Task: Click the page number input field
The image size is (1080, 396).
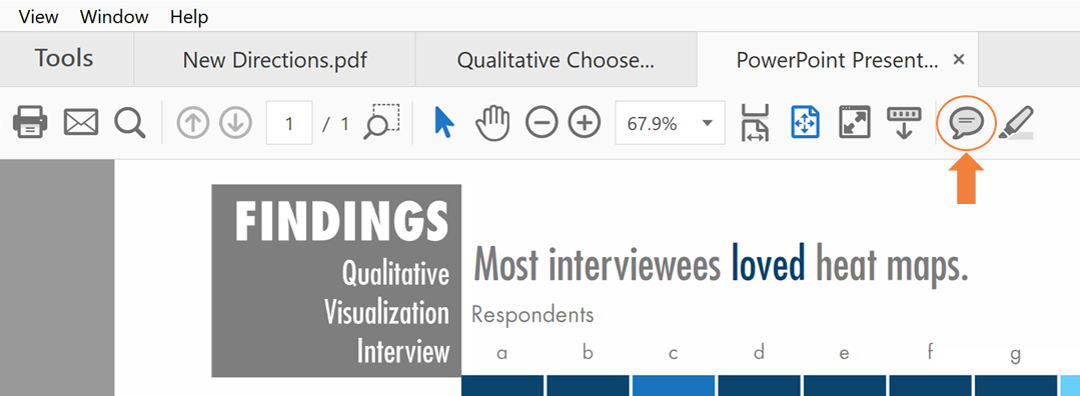Action: [x=289, y=124]
